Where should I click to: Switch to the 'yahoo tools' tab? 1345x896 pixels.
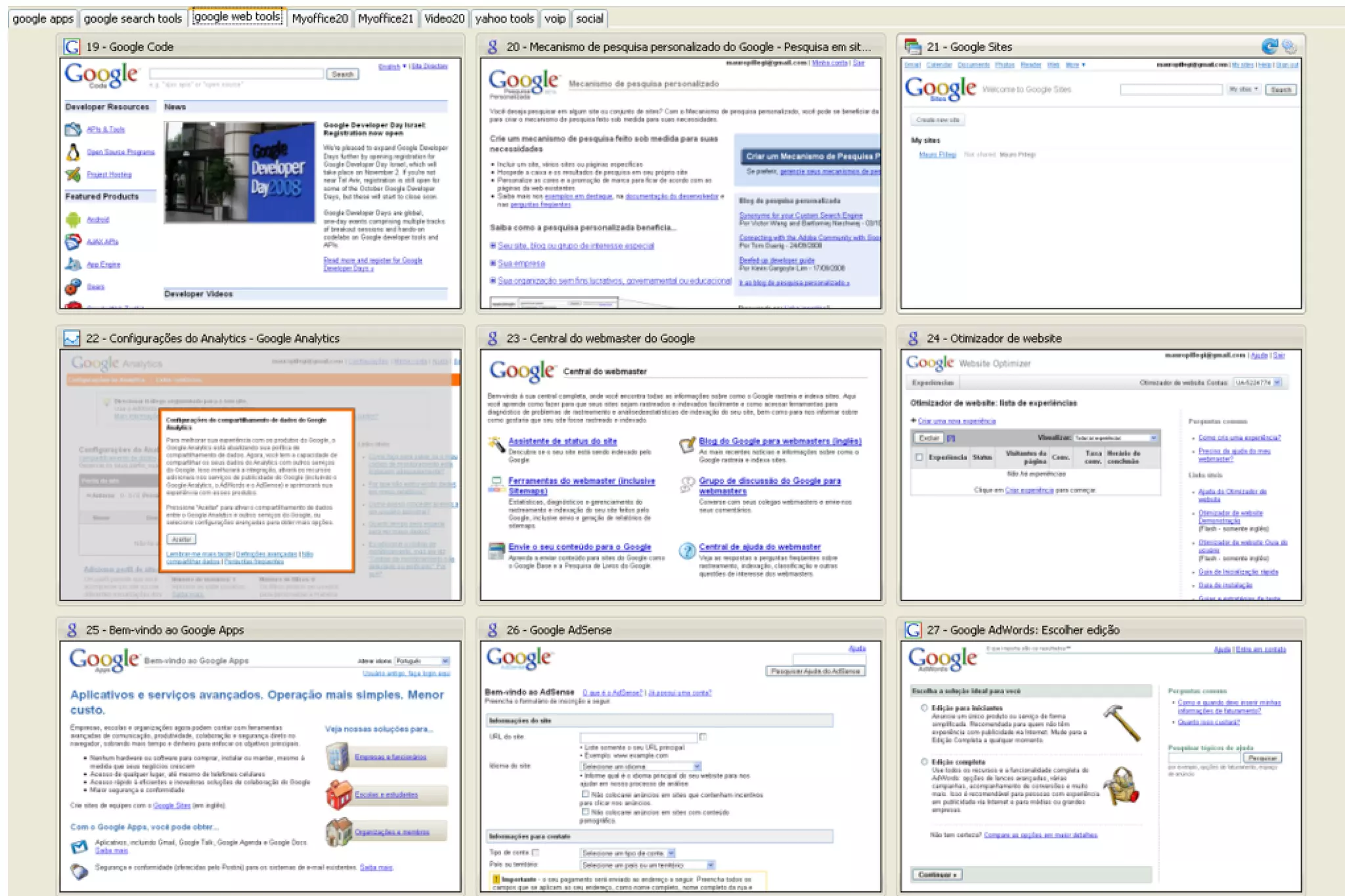click(504, 18)
